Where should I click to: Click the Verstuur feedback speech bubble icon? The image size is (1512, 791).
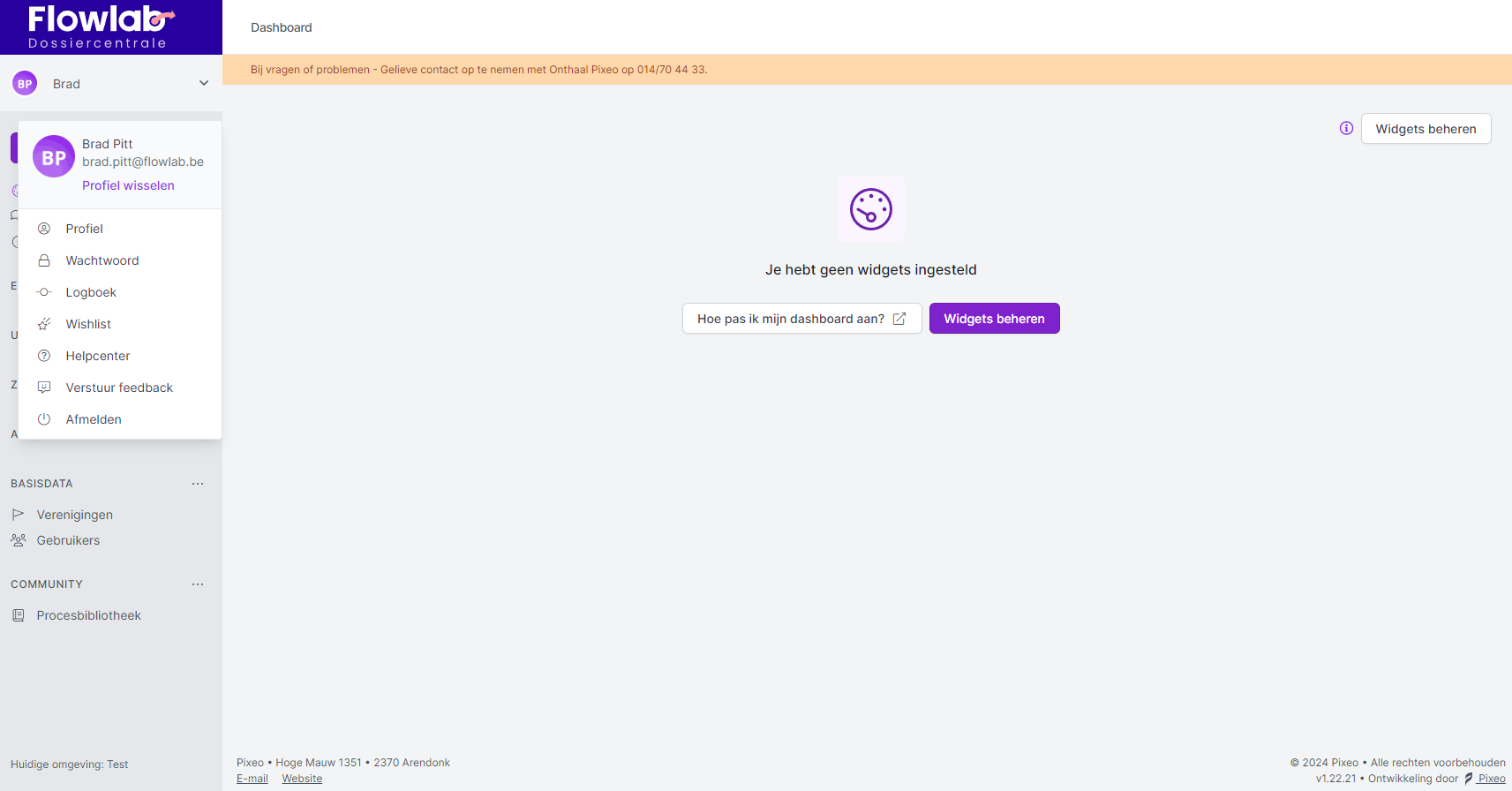(x=44, y=388)
